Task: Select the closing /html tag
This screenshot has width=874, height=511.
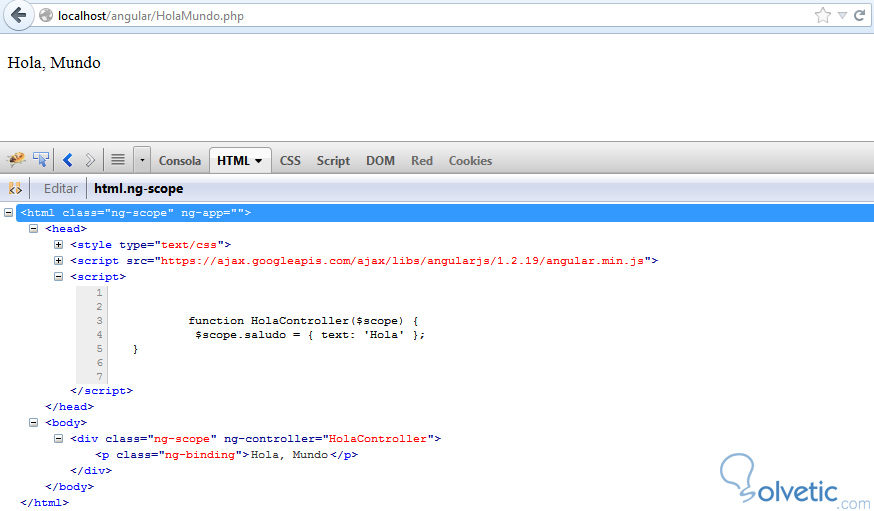Action: (45, 503)
